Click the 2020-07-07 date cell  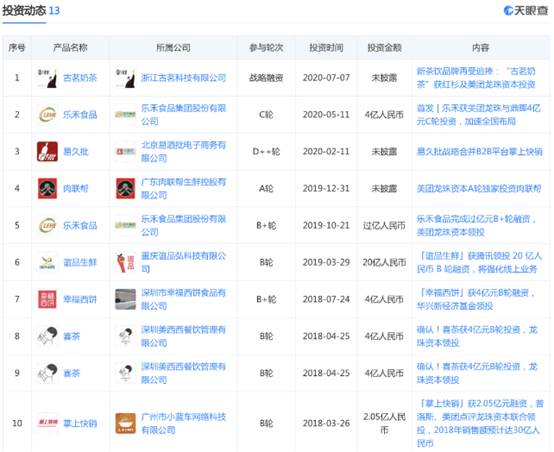(x=326, y=78)
